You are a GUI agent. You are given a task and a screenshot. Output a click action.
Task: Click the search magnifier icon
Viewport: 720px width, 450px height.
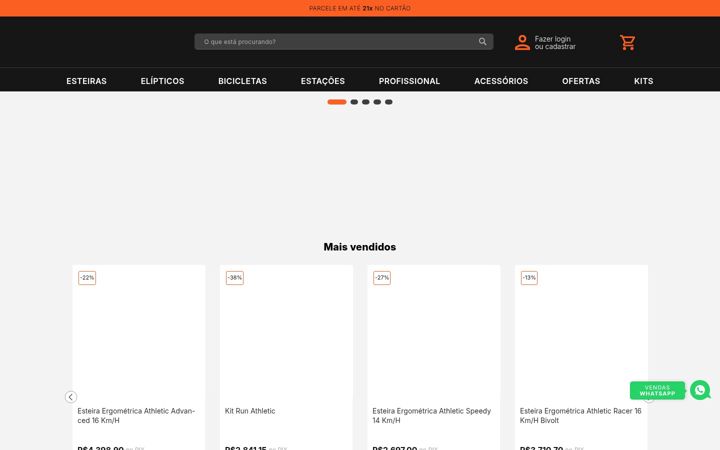(x=482, y=42)
